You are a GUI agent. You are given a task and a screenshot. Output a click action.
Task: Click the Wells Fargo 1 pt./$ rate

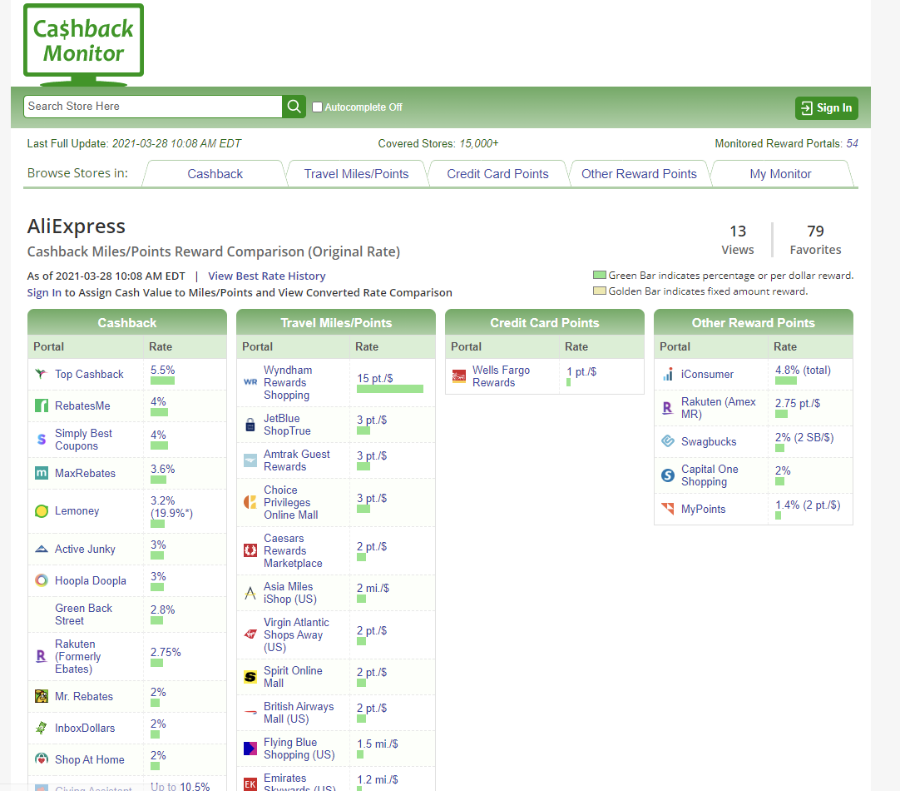pos(581,372)
